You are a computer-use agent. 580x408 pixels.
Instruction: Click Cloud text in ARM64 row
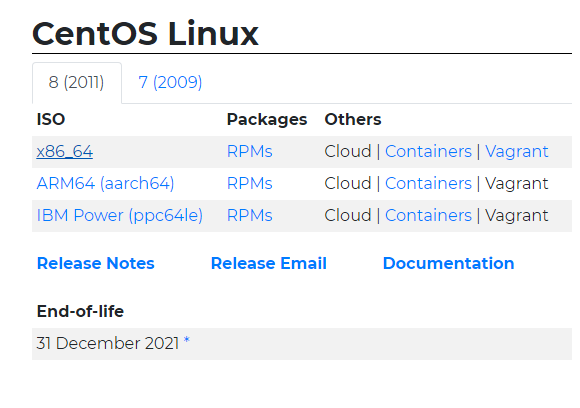348,183
